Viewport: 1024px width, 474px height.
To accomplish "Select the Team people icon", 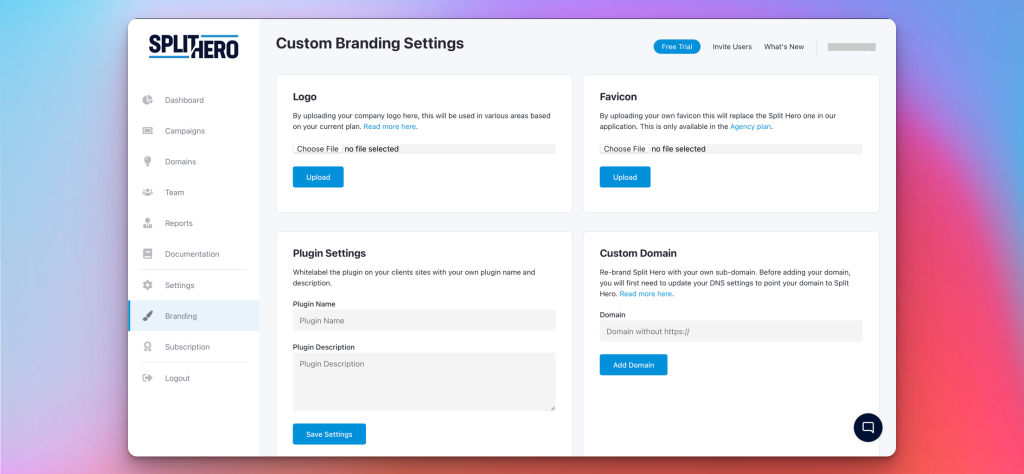I will [148, 192].
